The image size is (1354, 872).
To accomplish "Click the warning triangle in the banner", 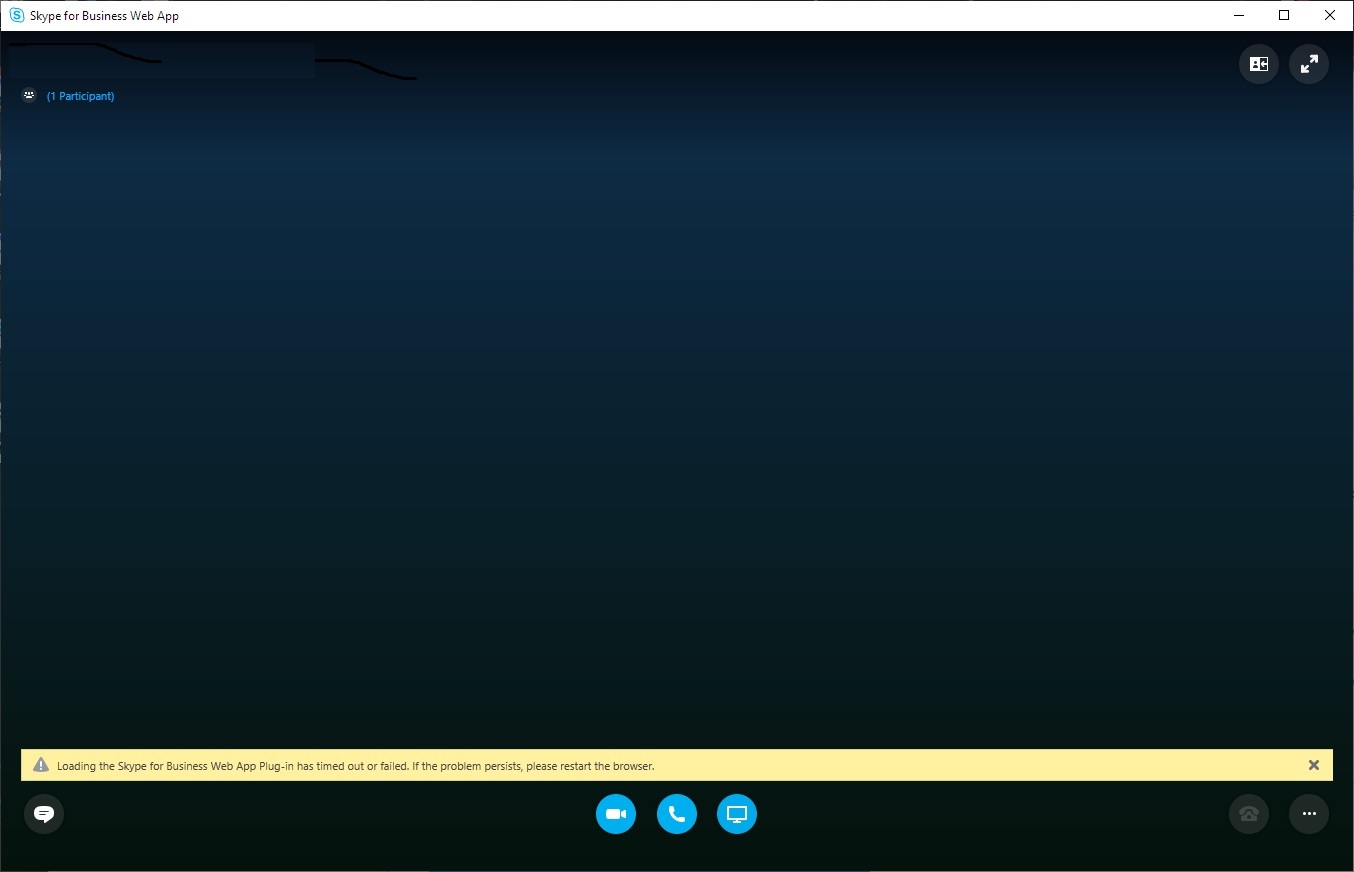I will click(41, 765).
